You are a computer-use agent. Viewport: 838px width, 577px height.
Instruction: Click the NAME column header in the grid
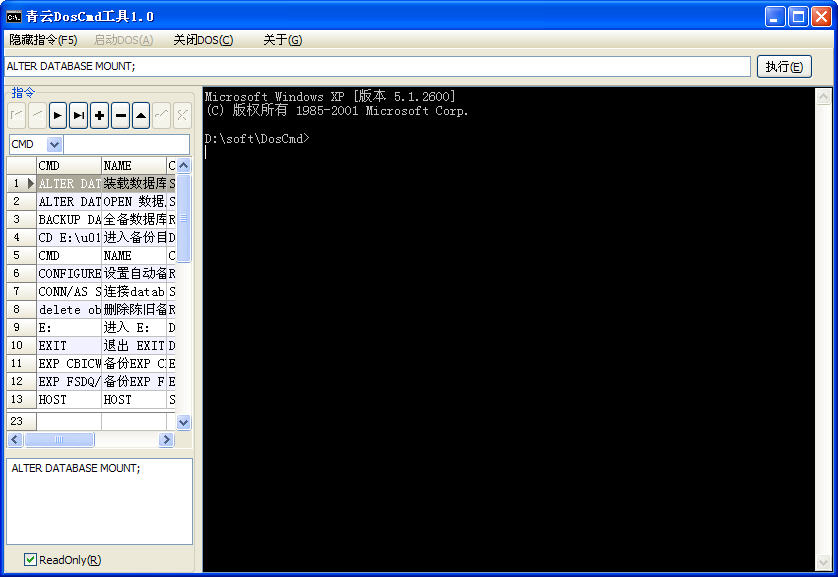134,166
